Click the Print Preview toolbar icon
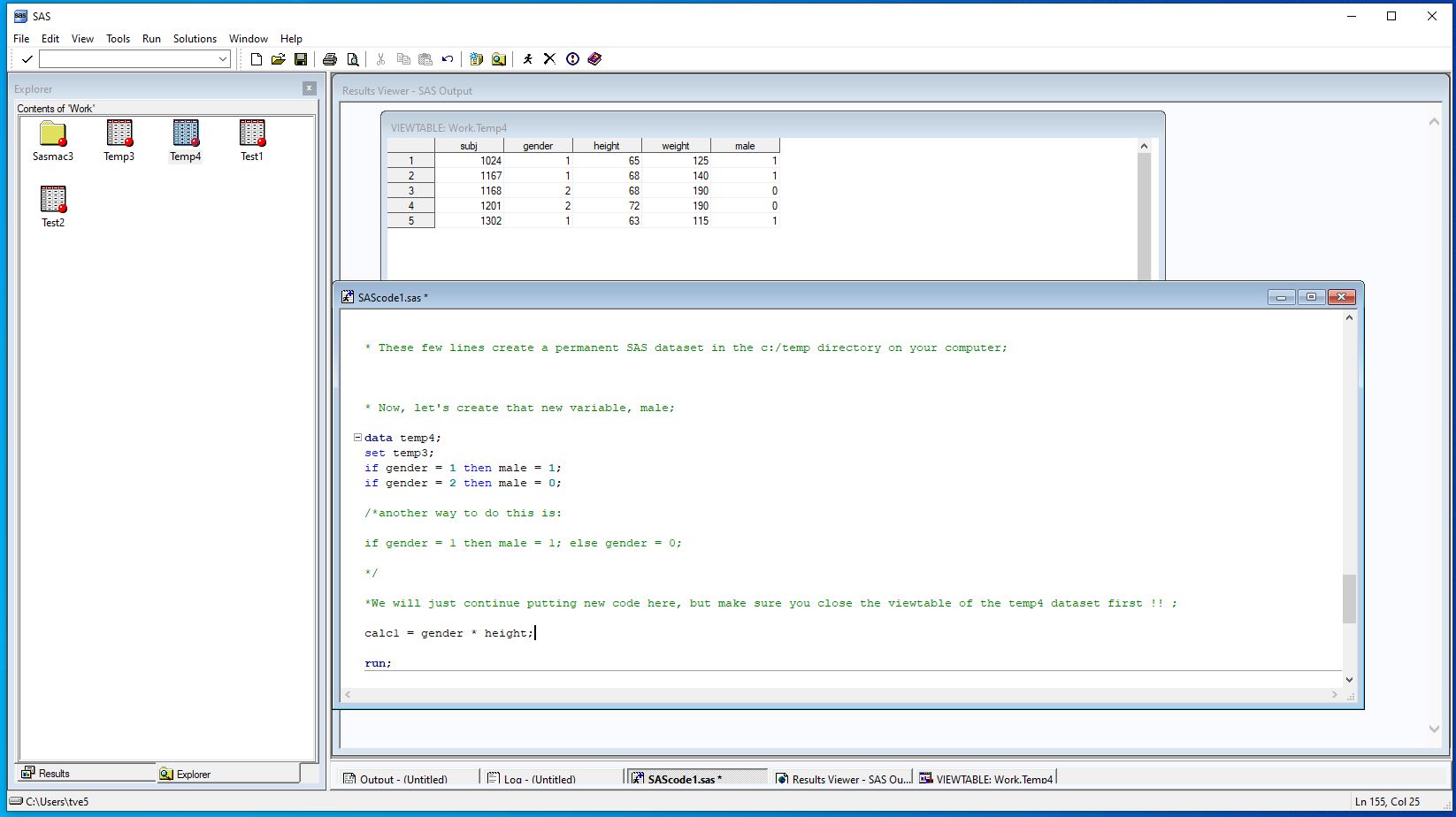Screen dimensions: 1456x817 tap(352, 59)
